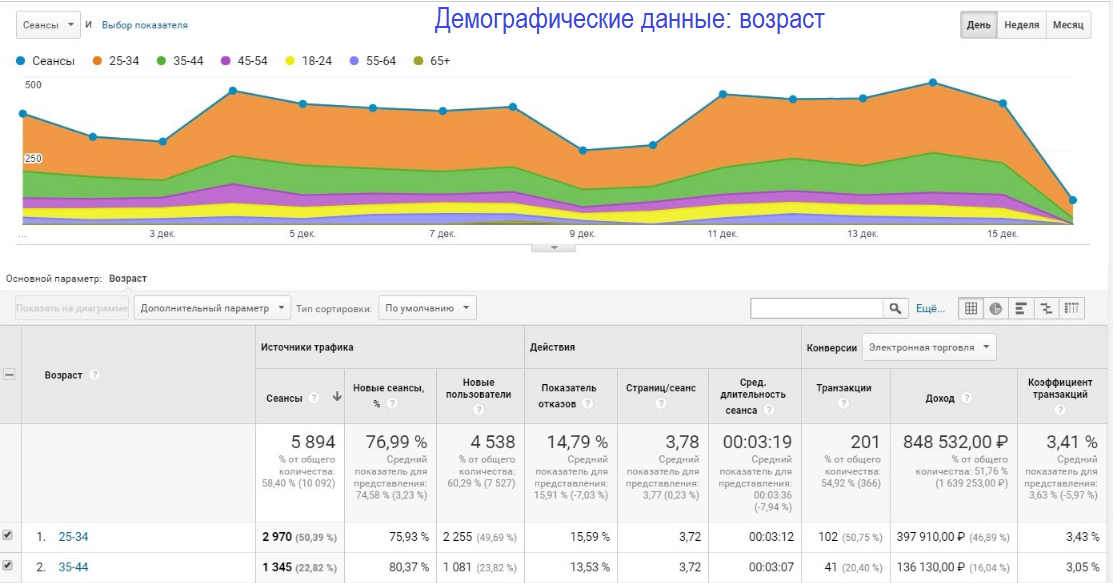The image size is (1113, 583).
Task: Click the 65+ legend dot
Action: click(418, 61)
